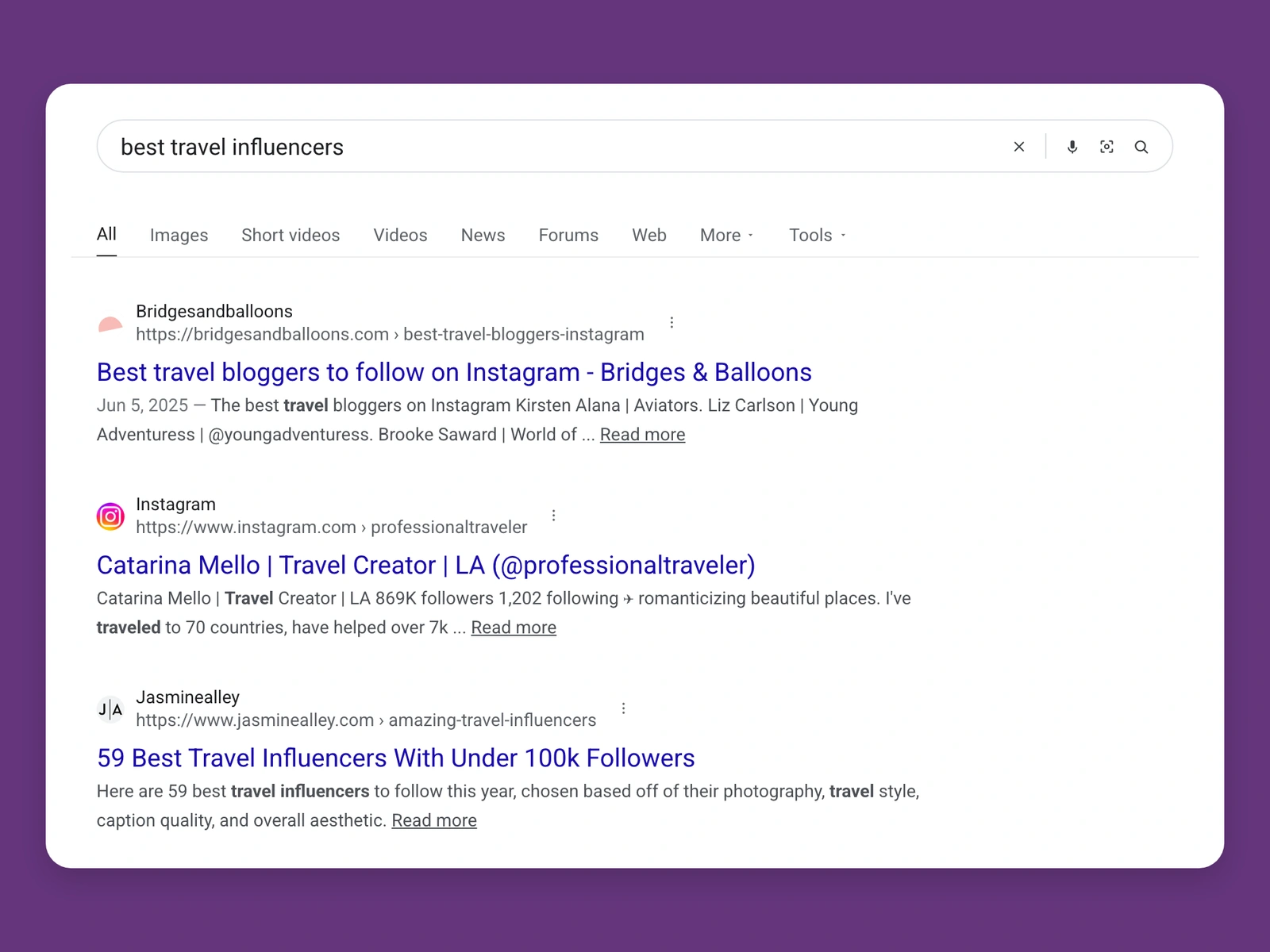Open options menu for the Bridgesandballoons result

click(672, 322)
